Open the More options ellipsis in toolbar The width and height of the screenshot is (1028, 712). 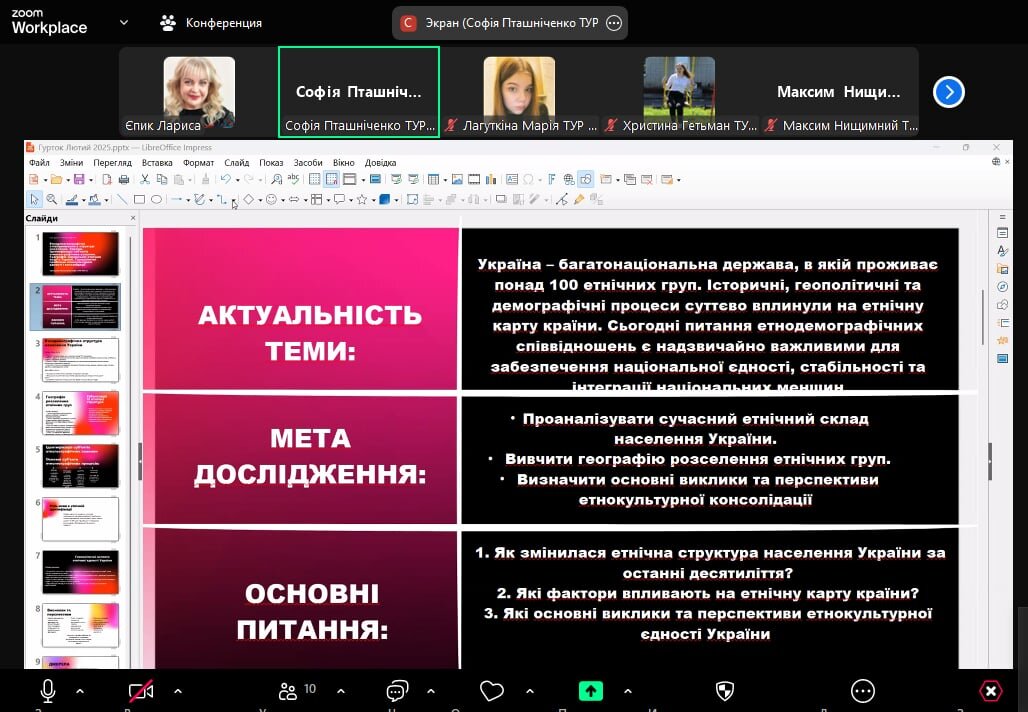(x=862, y=691)
